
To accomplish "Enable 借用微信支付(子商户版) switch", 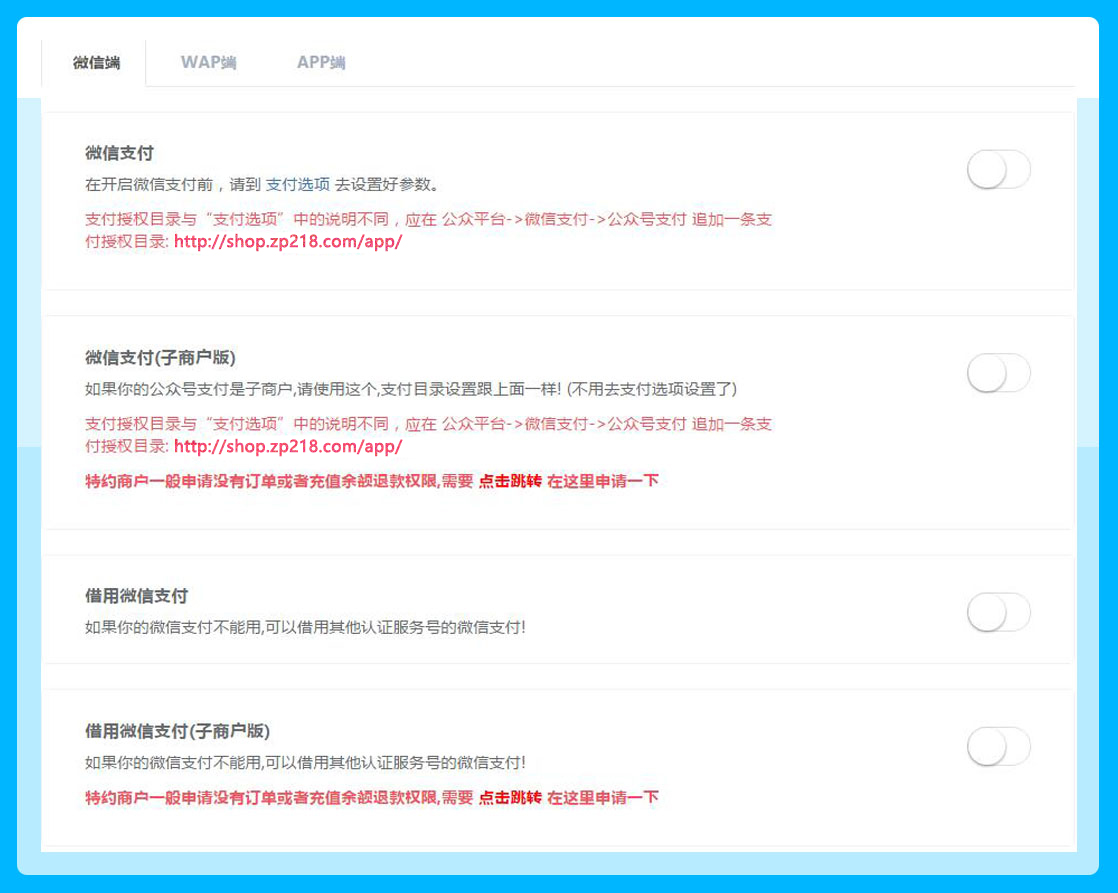I will [998, 746].
